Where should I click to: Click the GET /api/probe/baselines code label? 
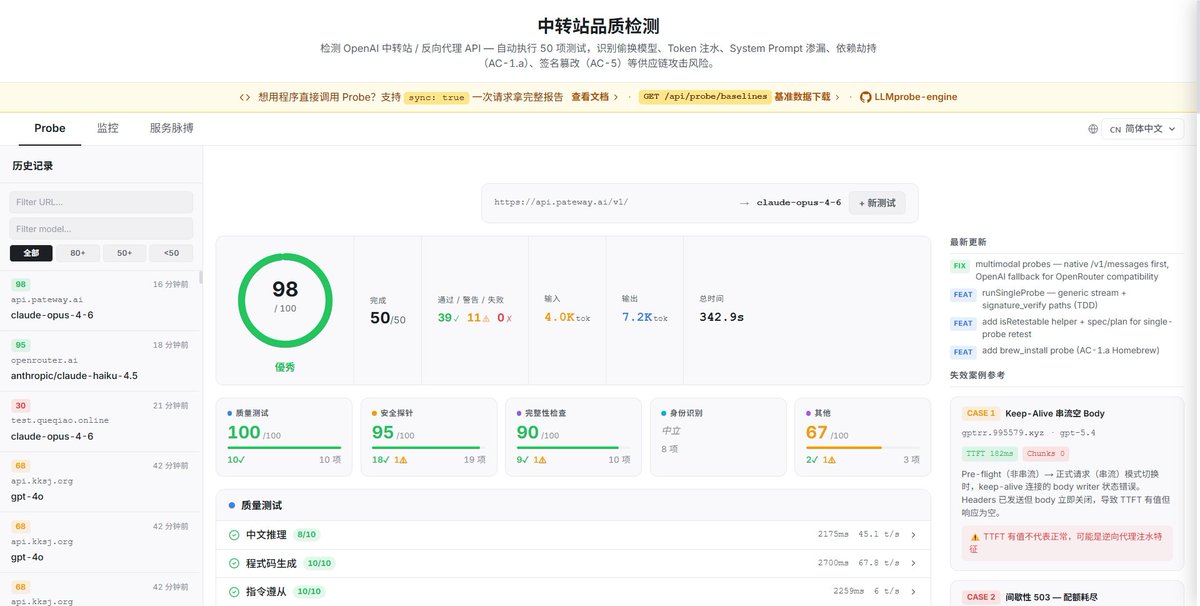[705, 97]
